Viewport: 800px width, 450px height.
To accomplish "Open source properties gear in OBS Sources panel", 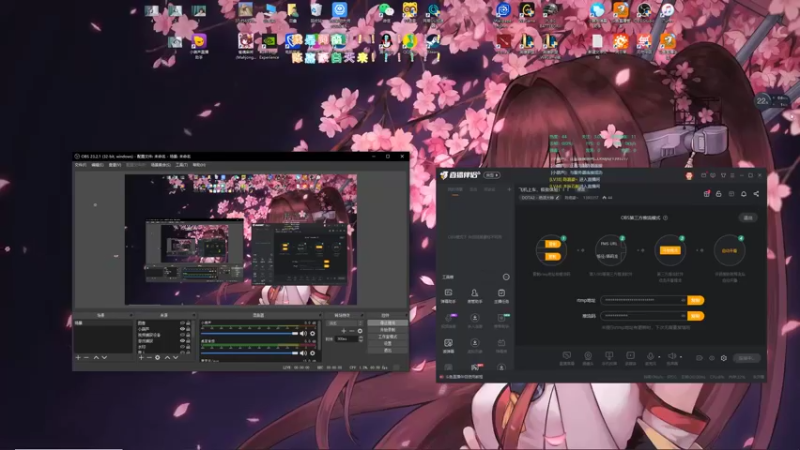I will click(158, 358).
